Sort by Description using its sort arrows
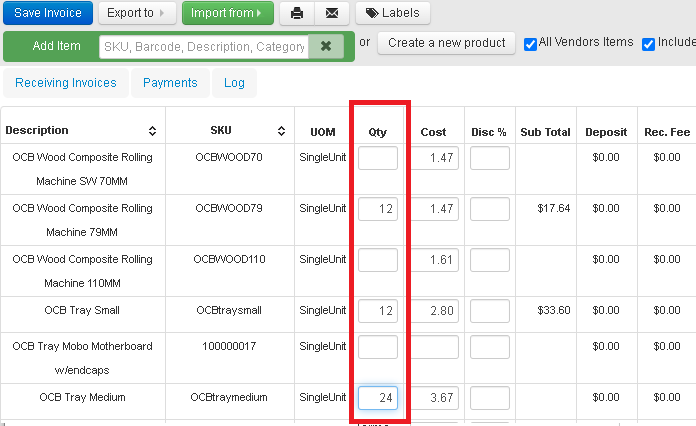 pyautogui.click(x=152, y=131)
